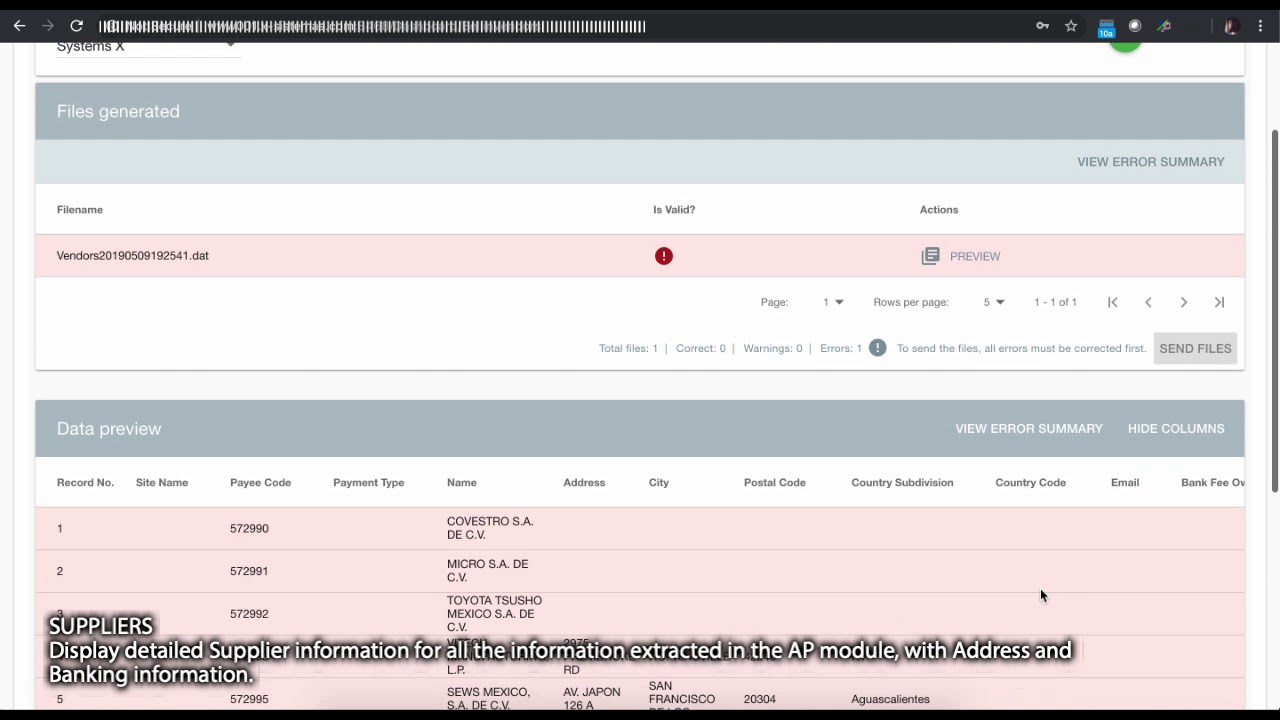Click the Is Valid? column header

click(674, 210)
